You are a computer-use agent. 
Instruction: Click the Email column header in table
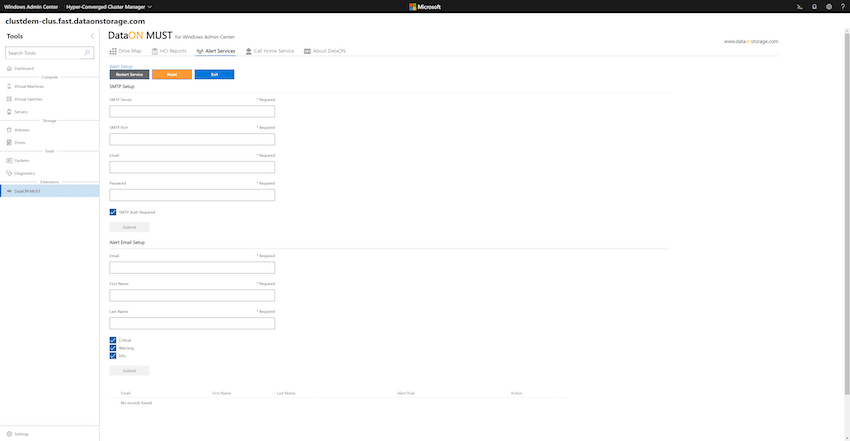point(125,393)
